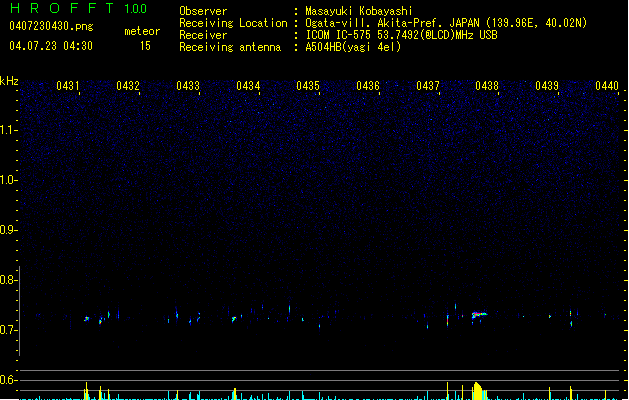
Task: Click the 'Receiving Location' field label
Action: click(x=233, y=23)
